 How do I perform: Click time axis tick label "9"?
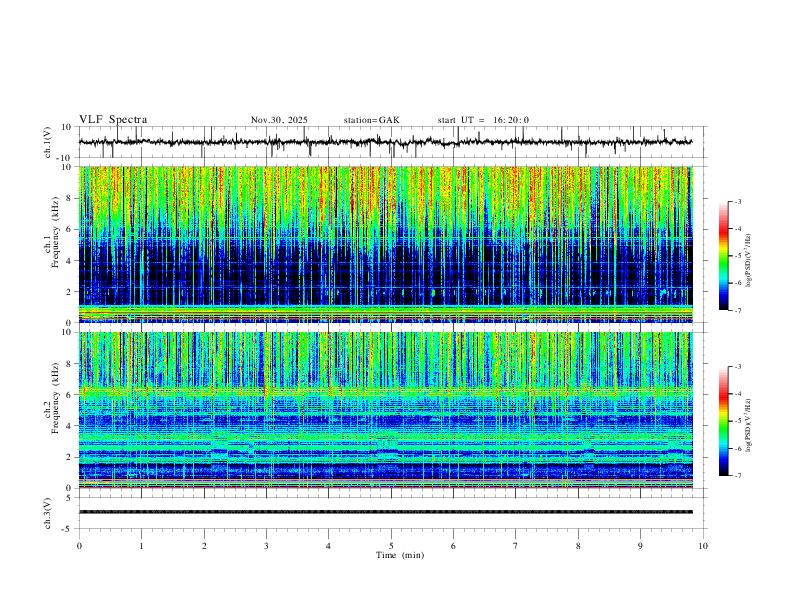640,546
